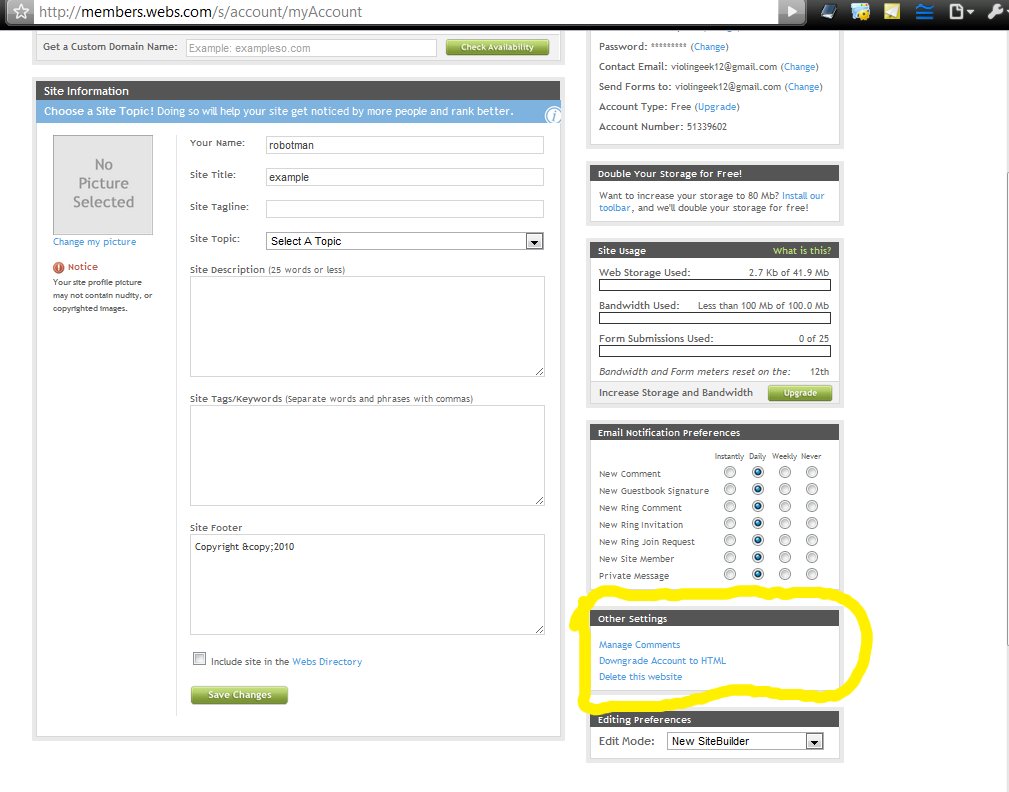1009x792 pixels.
Task: Open the Edit Mode dropdown
Action: [814, 741]
